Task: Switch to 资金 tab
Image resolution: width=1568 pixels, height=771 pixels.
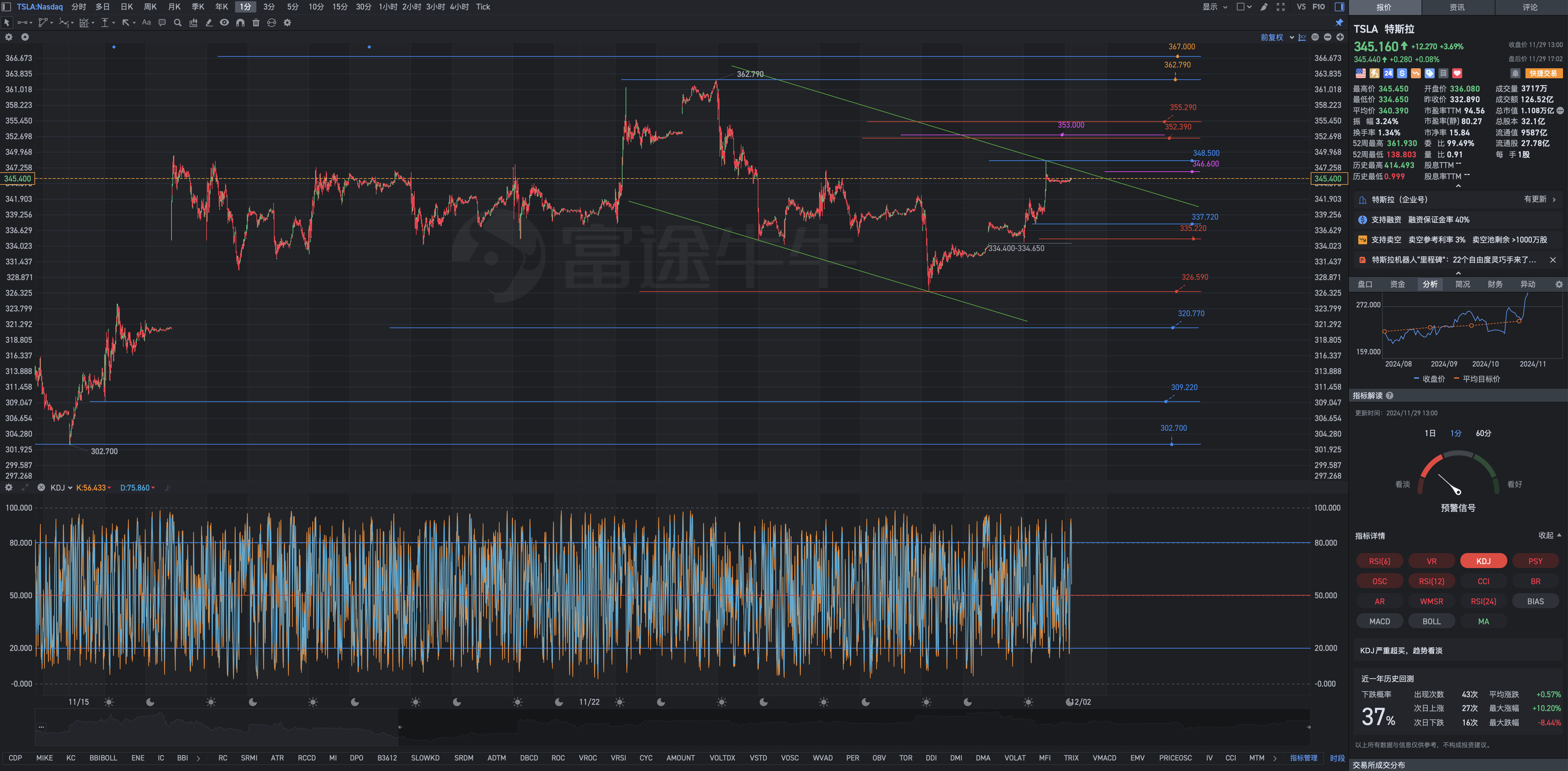Action: coord(1397,284)
